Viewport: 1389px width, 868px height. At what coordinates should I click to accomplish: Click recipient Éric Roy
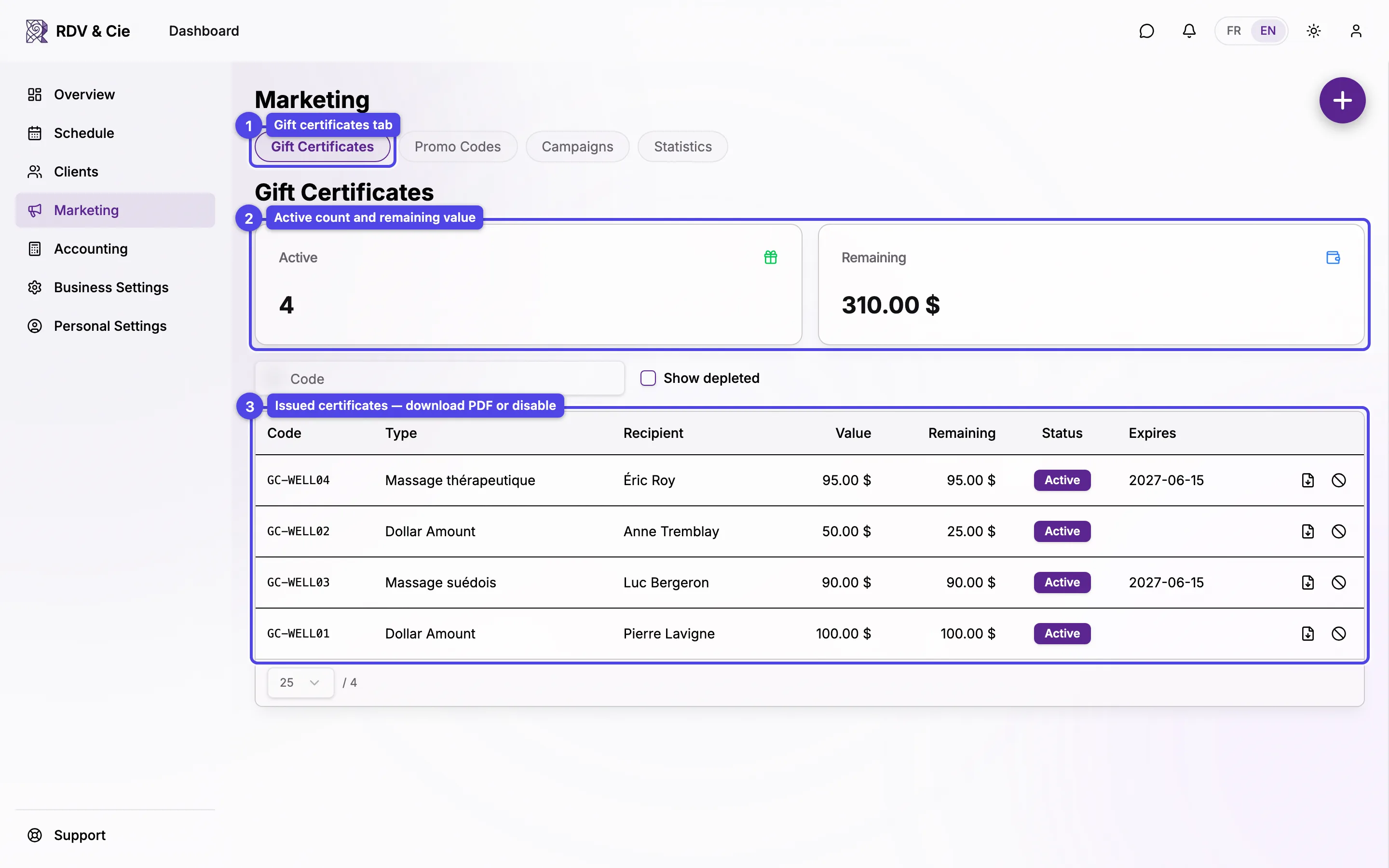pos(649,480)
